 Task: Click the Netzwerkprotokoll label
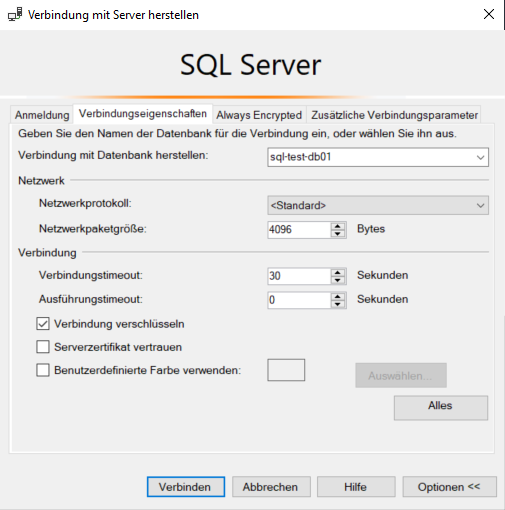point(85,203)
